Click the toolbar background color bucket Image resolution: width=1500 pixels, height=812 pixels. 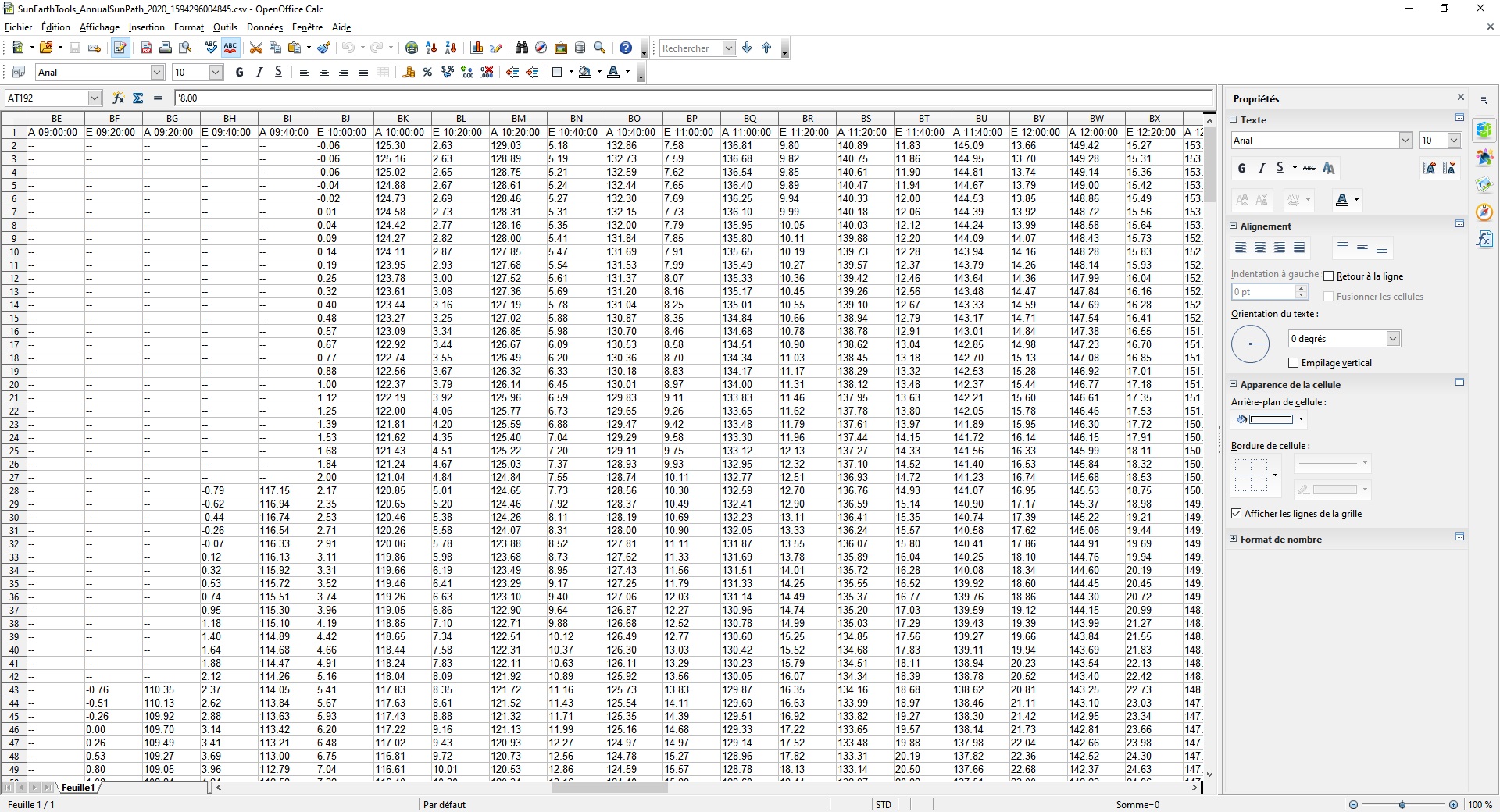[x=584, y=72]
